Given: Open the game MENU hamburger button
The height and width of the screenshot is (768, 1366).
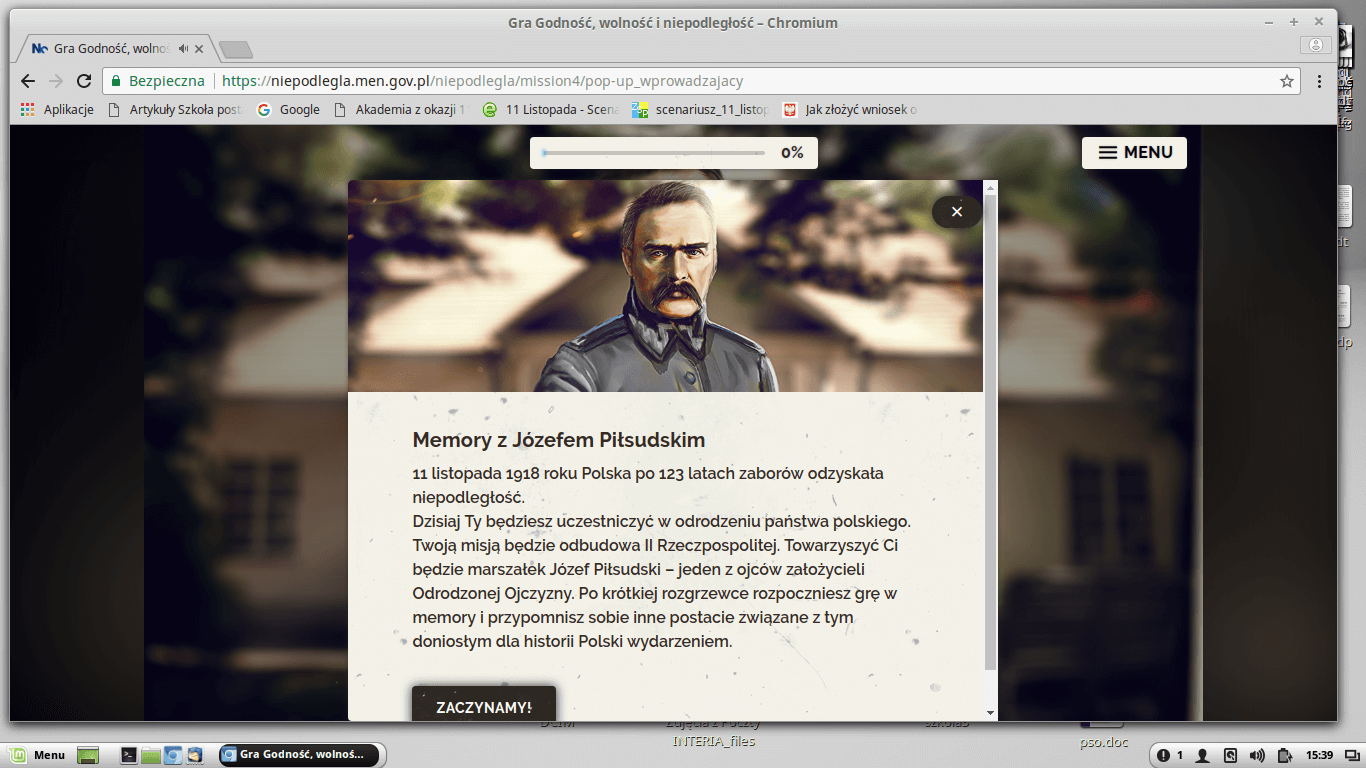Looking at the screenshot, I should [x=1134, y=153].
